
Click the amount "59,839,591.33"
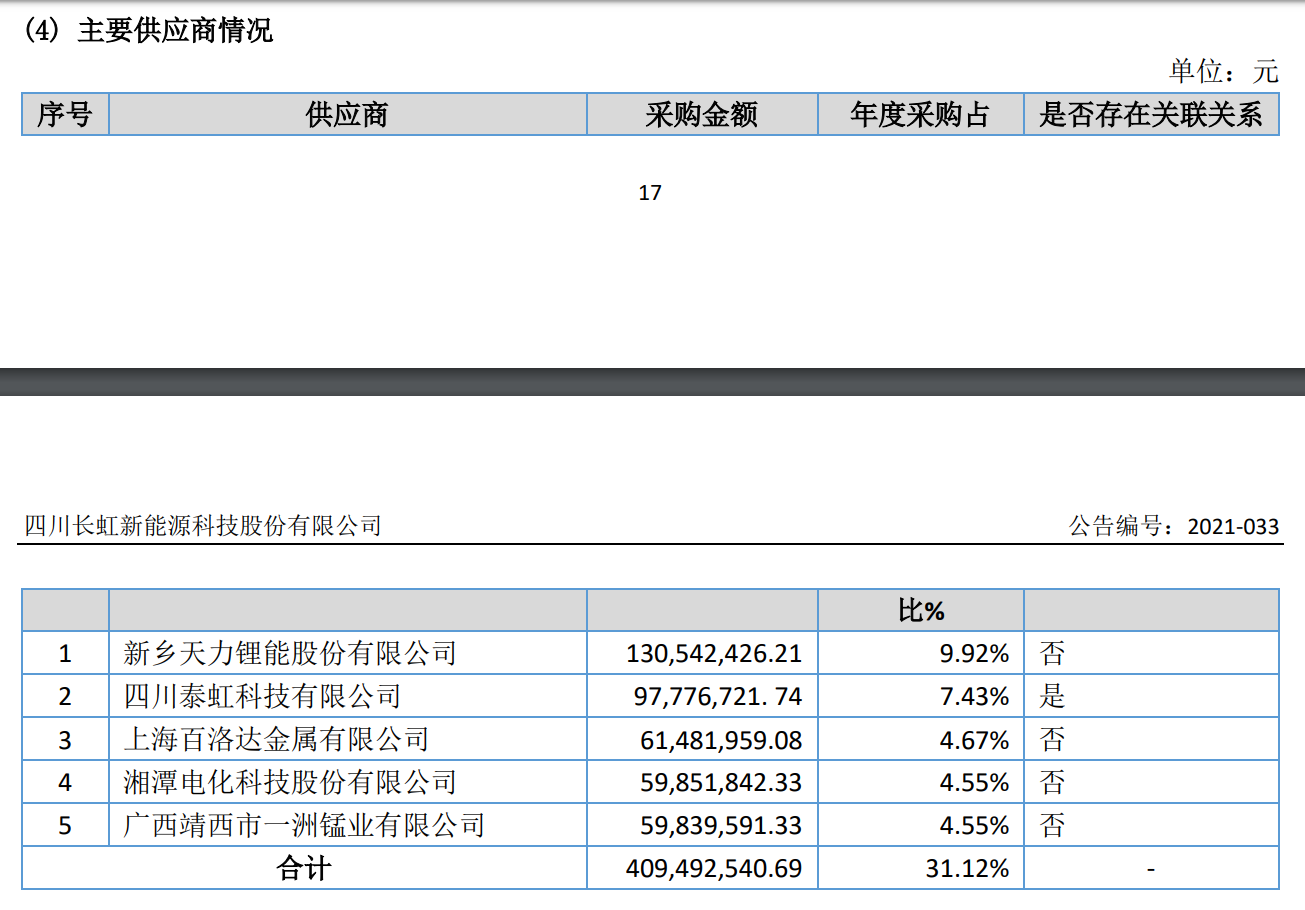[721, 826]
